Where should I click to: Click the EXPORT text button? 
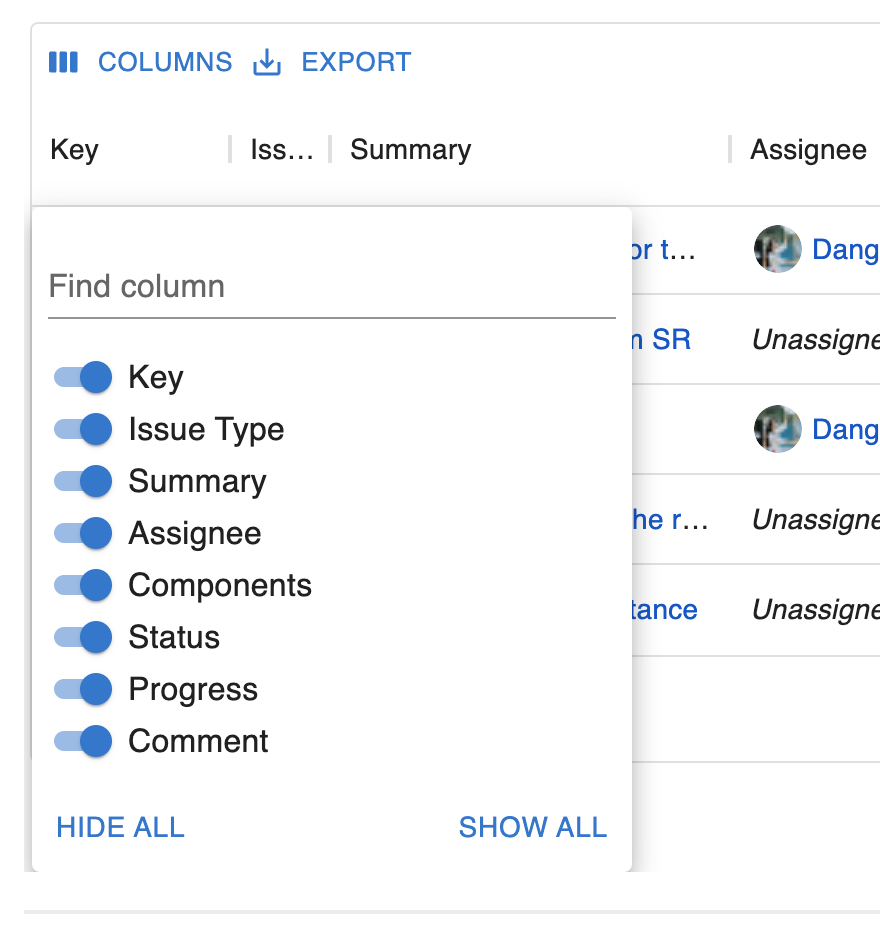[x=356, y=62]
